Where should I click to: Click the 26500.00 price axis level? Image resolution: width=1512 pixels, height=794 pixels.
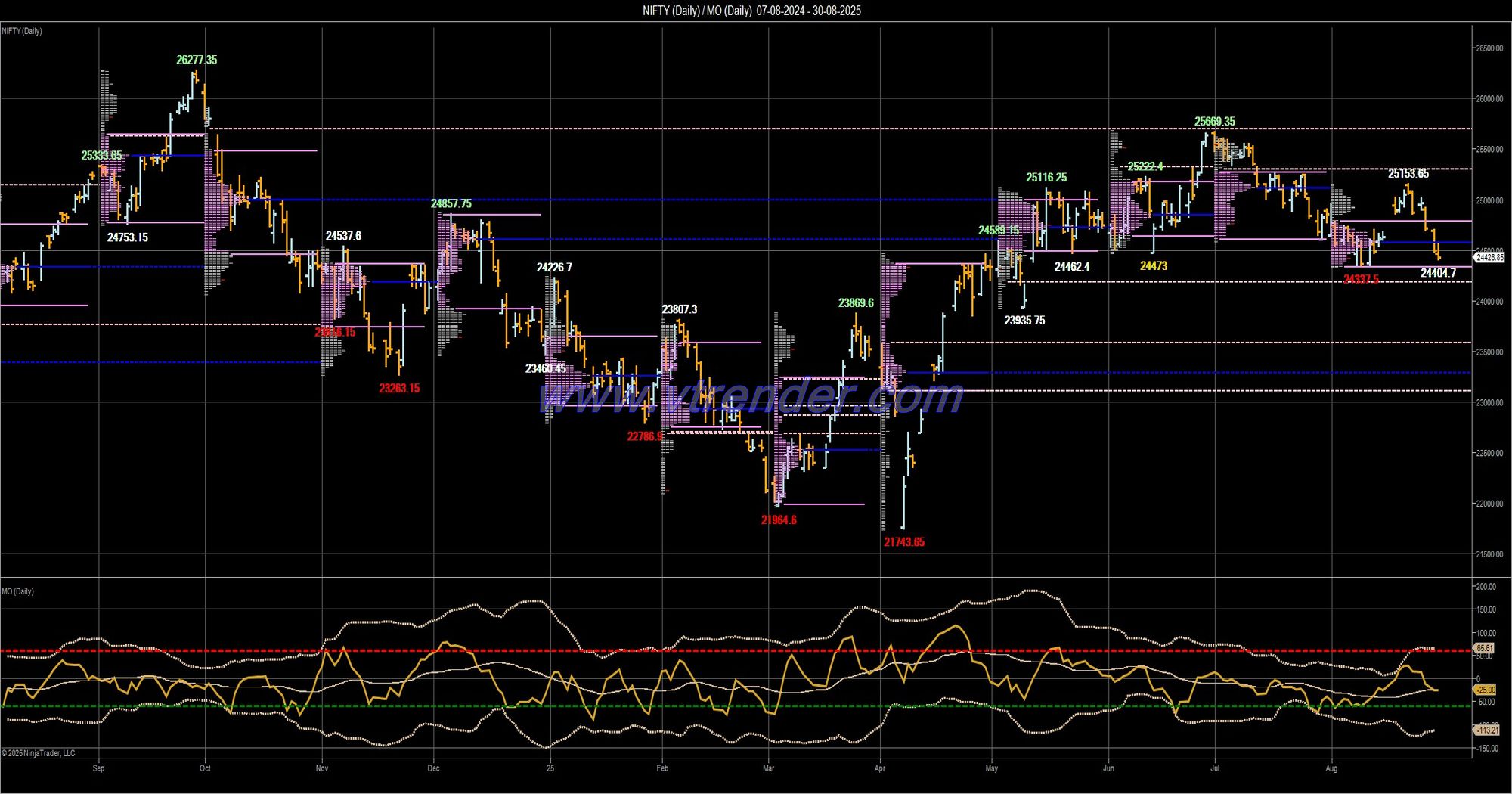[x=1489, y=48]
